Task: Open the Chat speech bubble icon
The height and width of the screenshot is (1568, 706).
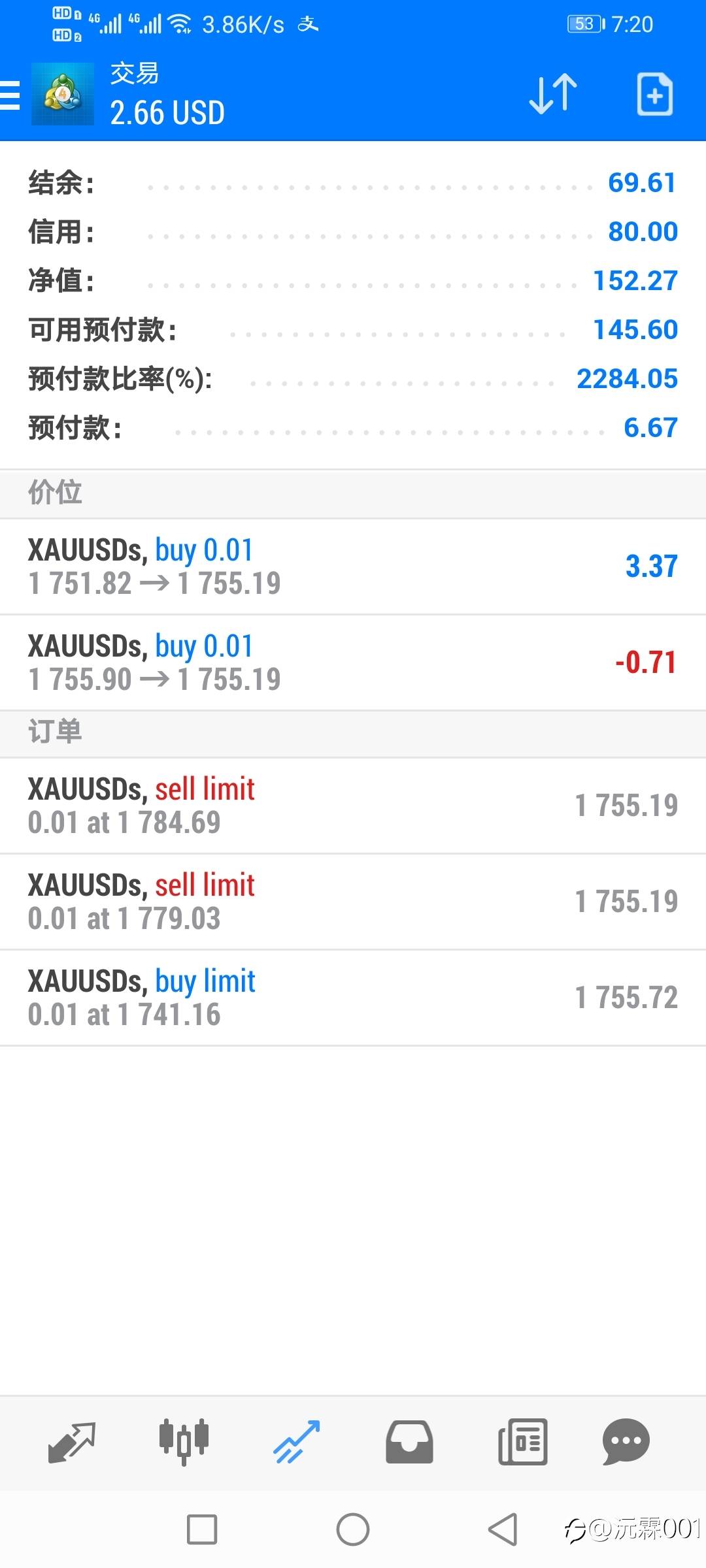Action: point(626,1441)
